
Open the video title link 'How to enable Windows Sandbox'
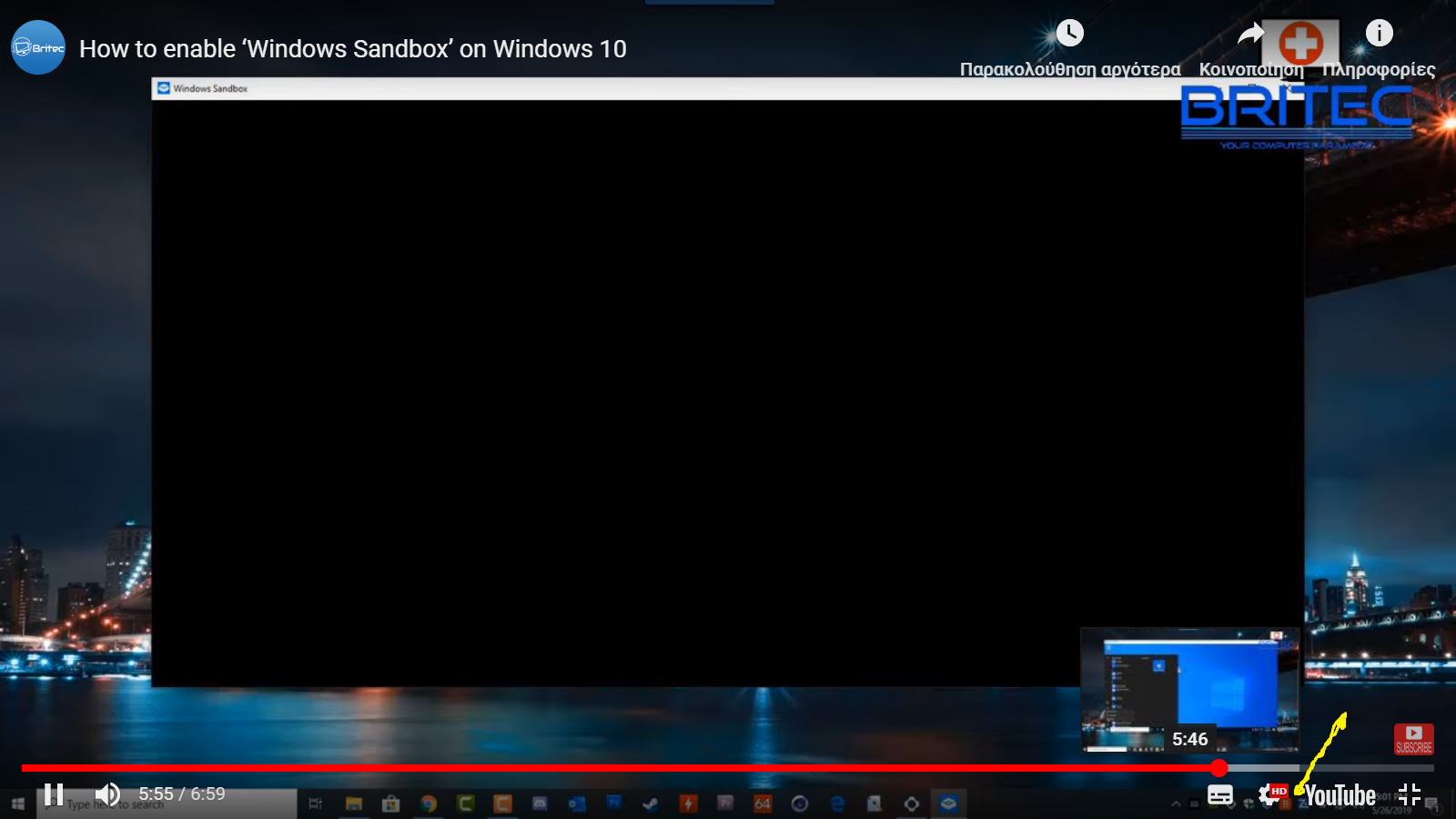pyautogui.click(x=353, y=49)
